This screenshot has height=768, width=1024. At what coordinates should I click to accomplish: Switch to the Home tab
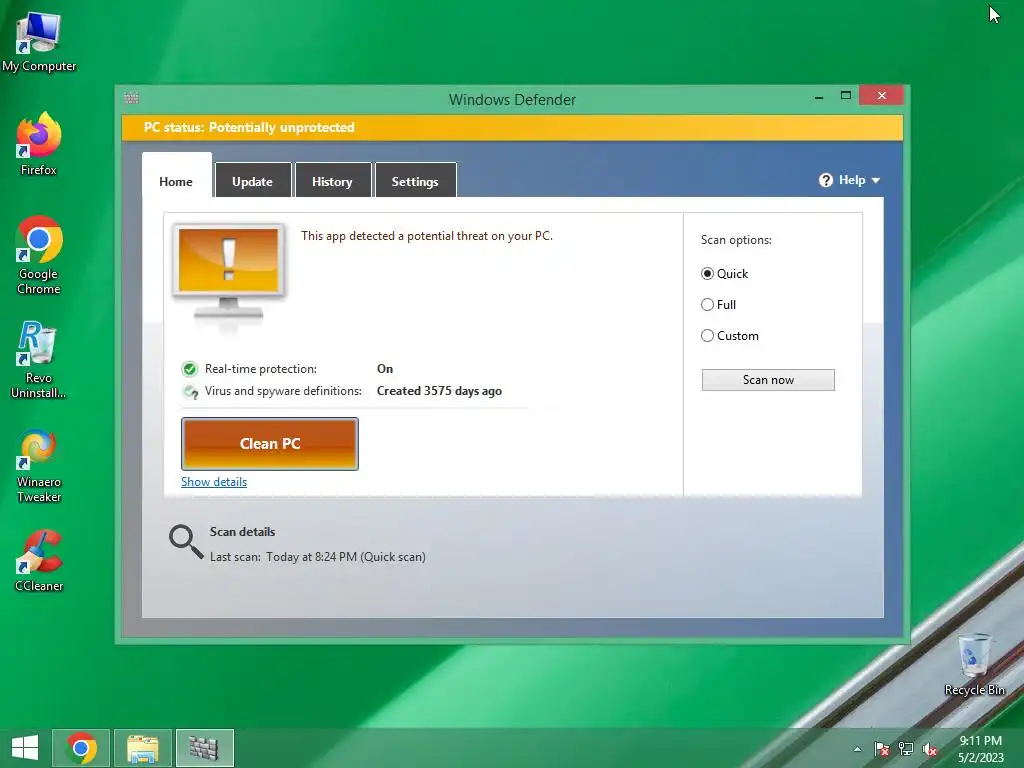(x=176, y=175)
